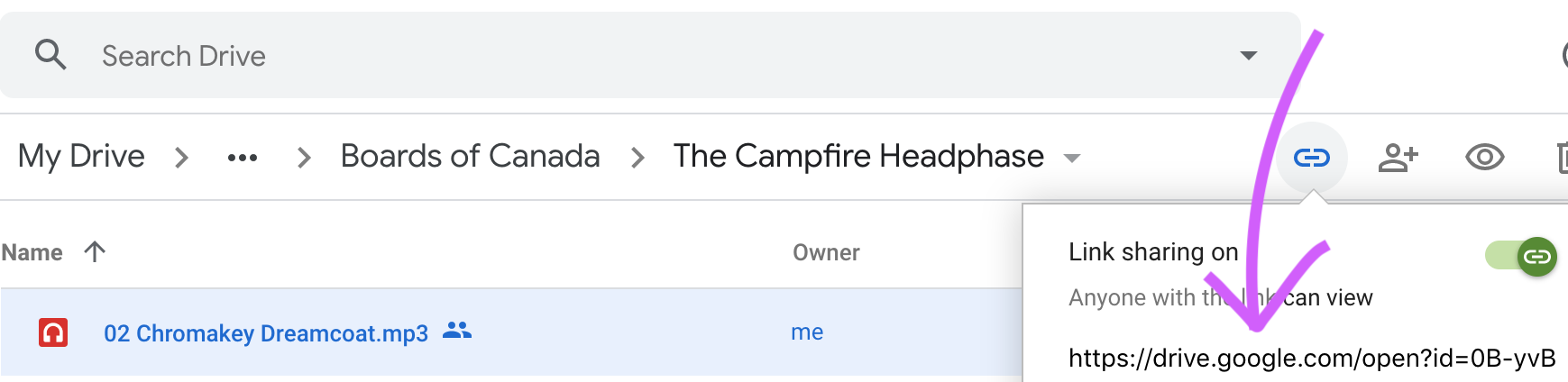Click the eye preview icon
The image size is (1568, 382).
(1484, 158)
